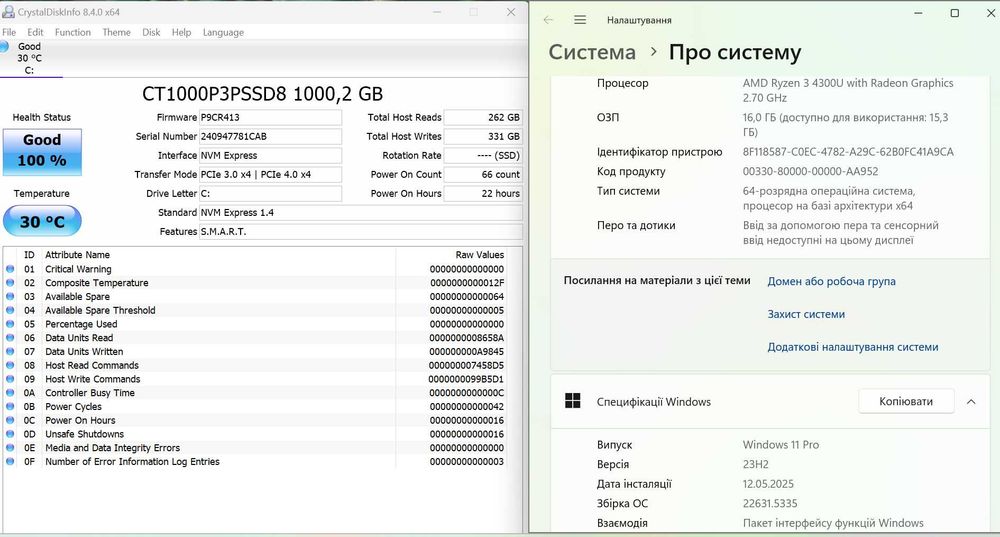Click the Power On Count value 66 count
The image size is (1000, 537).
pyautogui.click(x=483, y=174)
